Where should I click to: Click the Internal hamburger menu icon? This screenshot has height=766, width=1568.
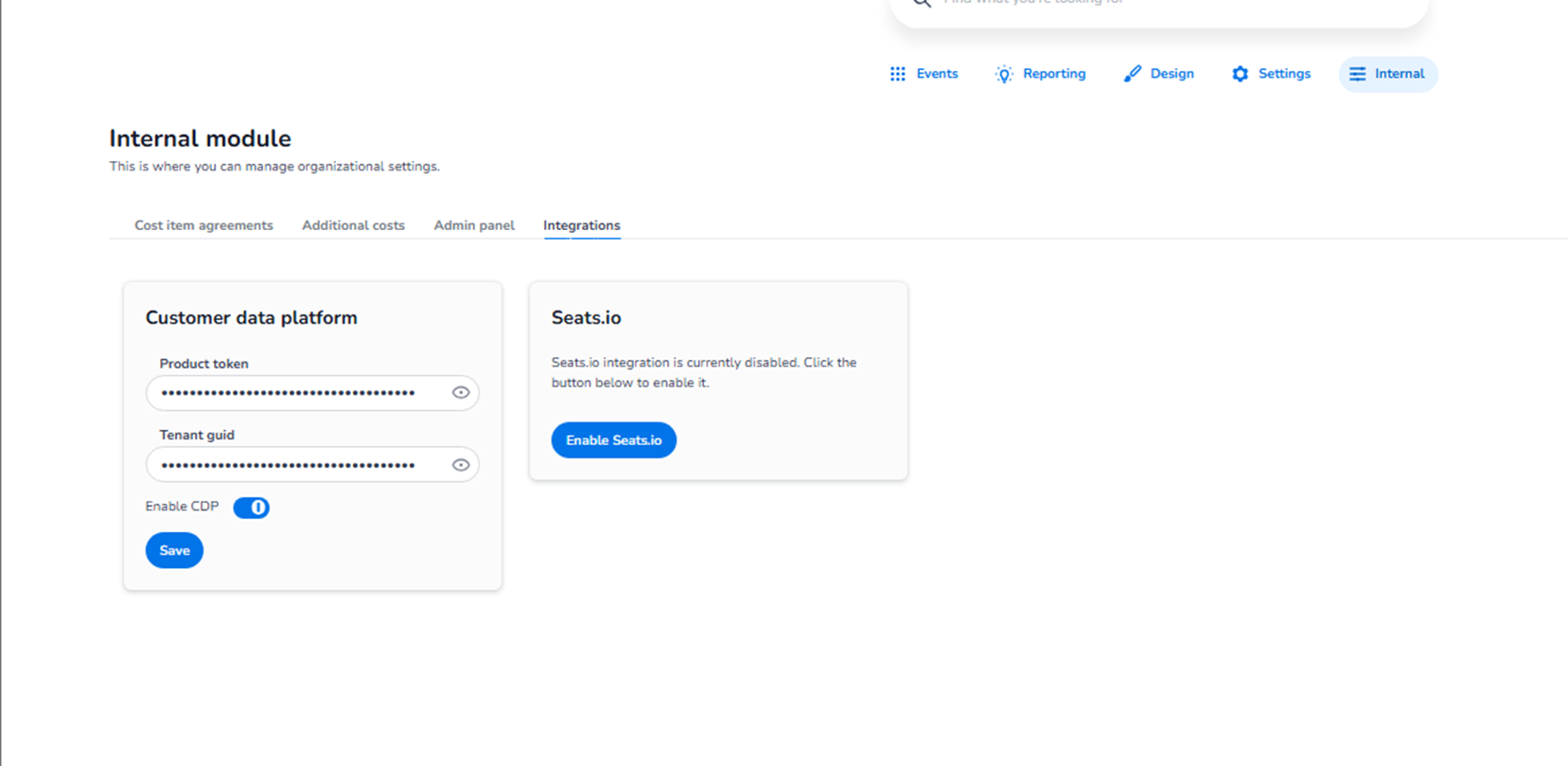[x=1357, y=74]
